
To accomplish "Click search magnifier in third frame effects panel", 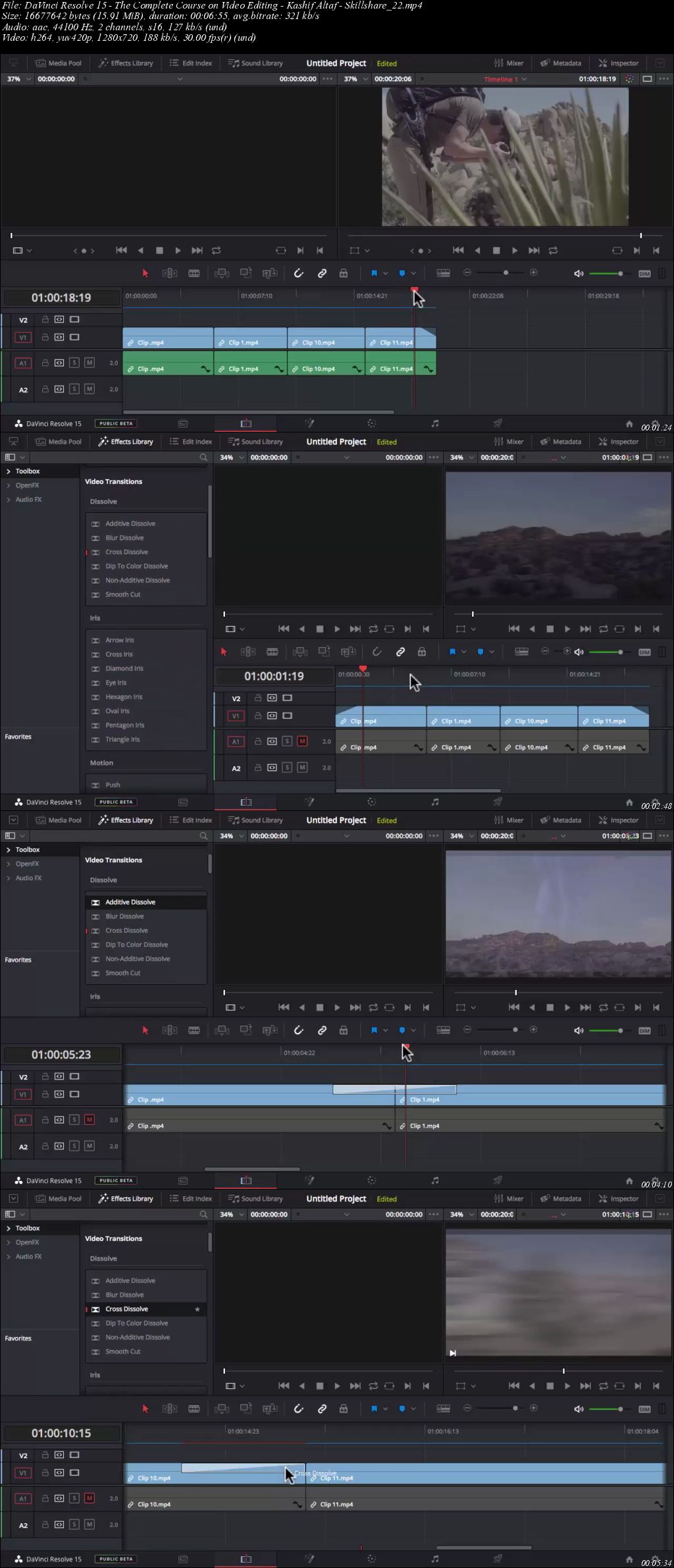I will tap(203, 835).
